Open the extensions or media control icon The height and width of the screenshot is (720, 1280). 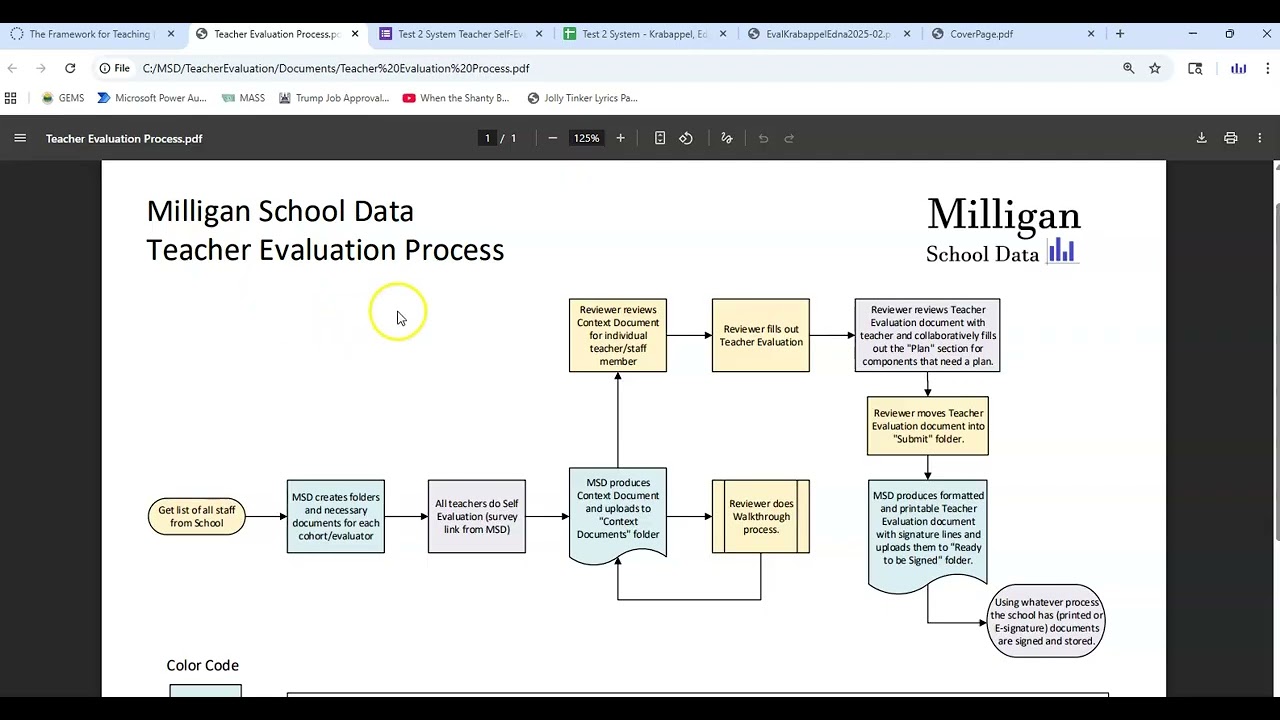pos(1195,68)
